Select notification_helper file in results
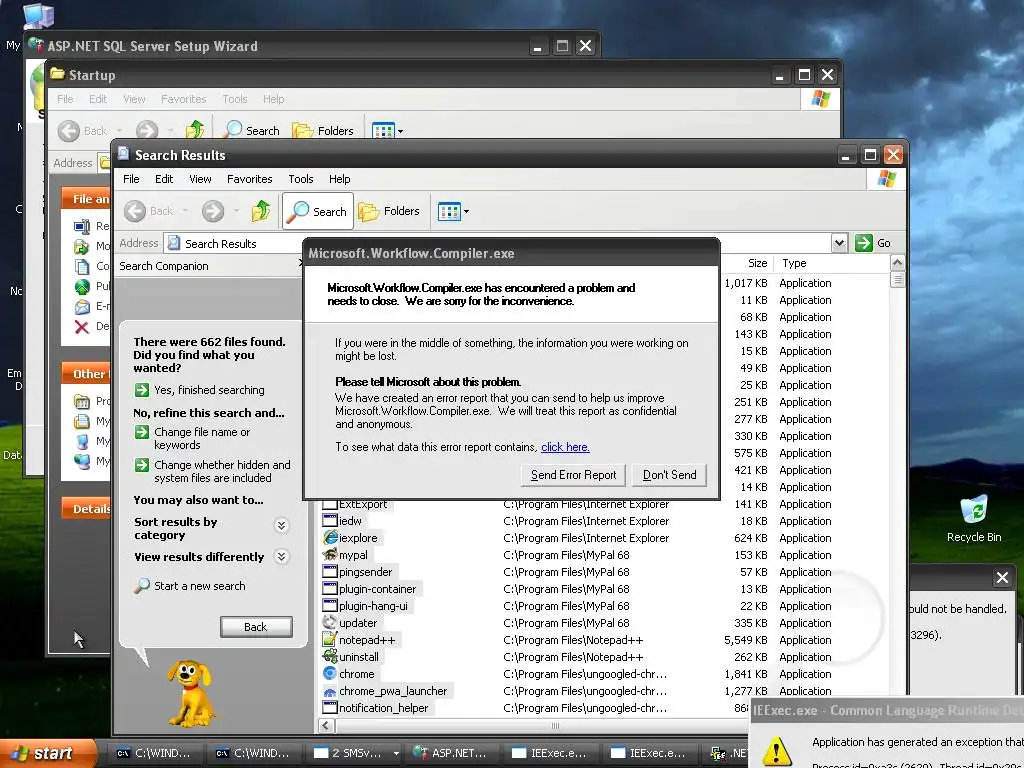The image size is (1024, 768). (376, 708)
